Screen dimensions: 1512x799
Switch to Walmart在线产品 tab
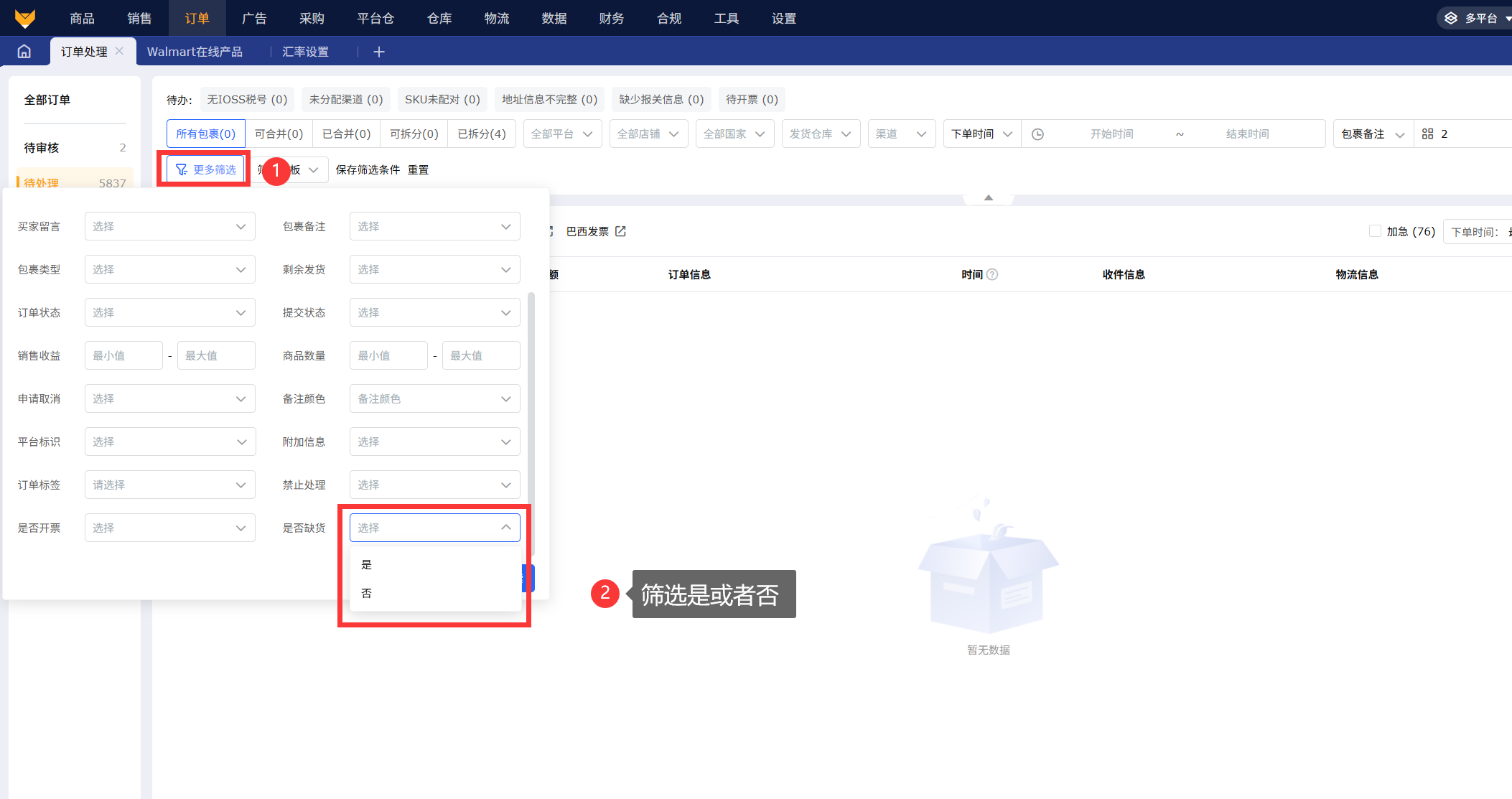[195, 52]
